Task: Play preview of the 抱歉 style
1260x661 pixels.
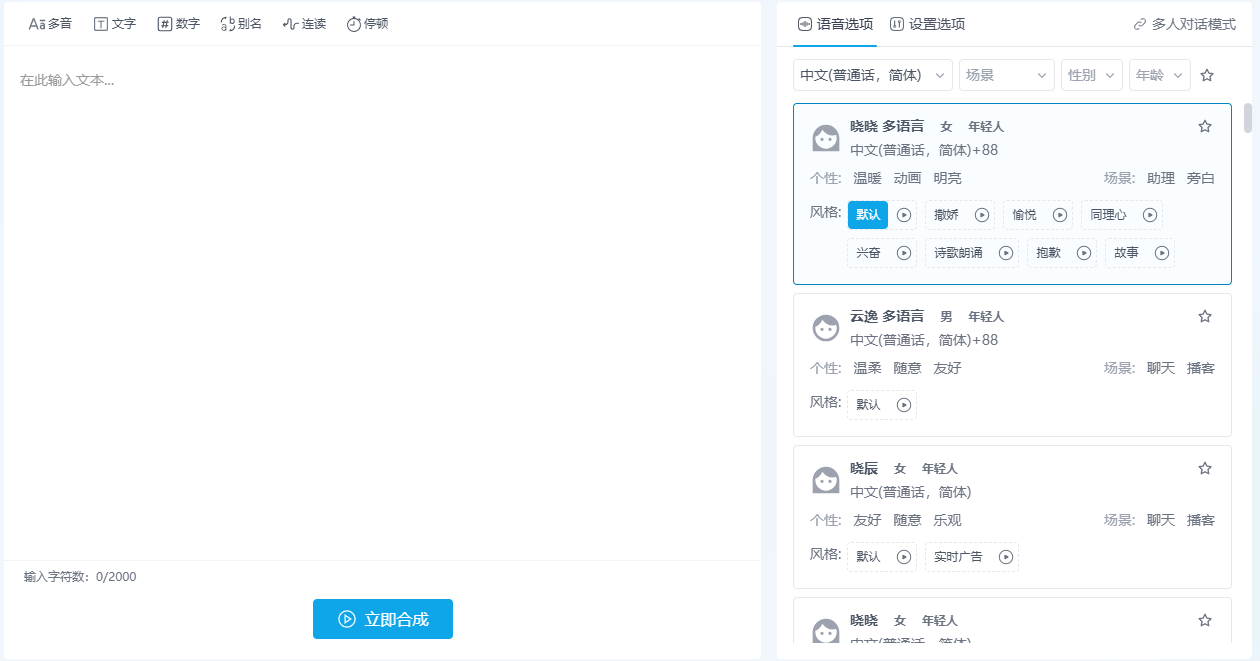Action: tap(1084, 253)
